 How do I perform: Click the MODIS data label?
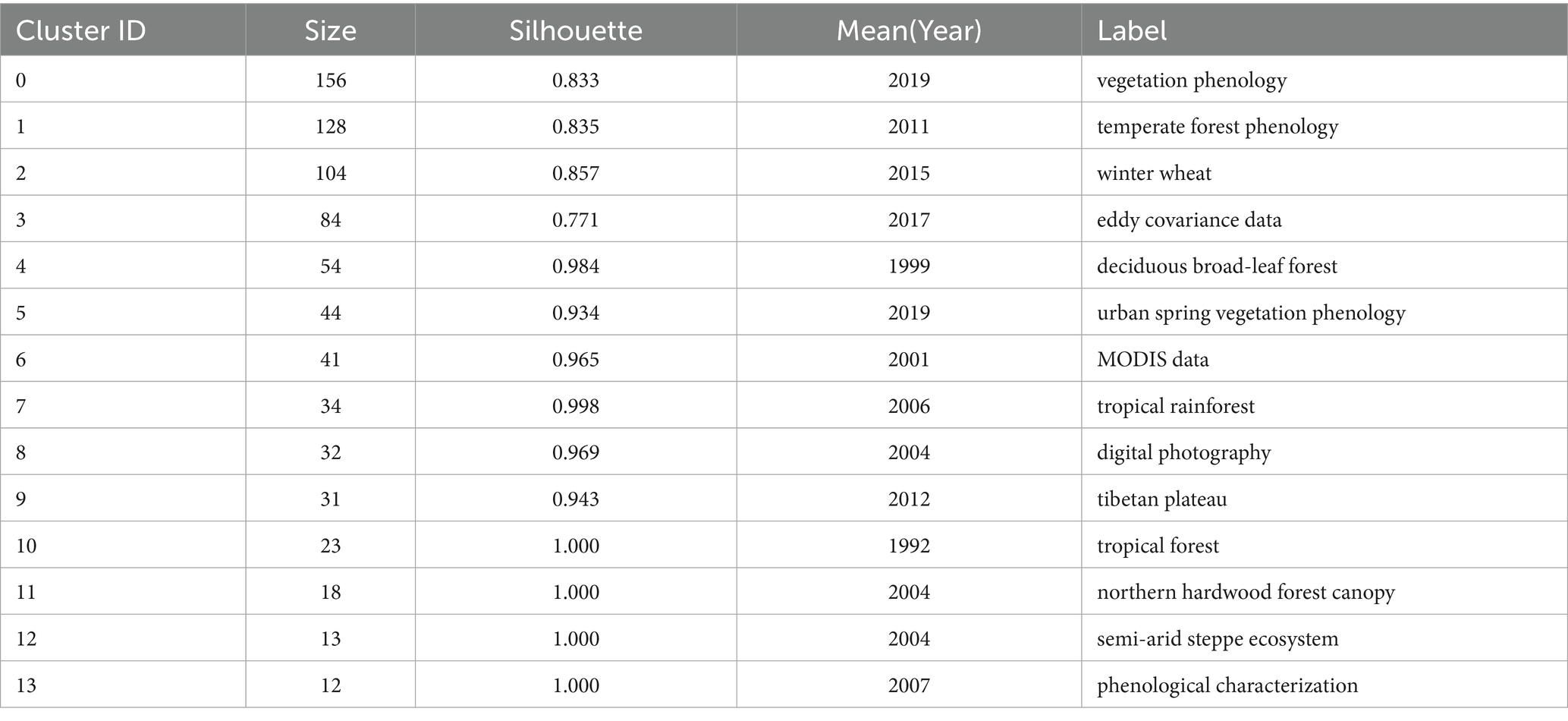point(1152,360)
